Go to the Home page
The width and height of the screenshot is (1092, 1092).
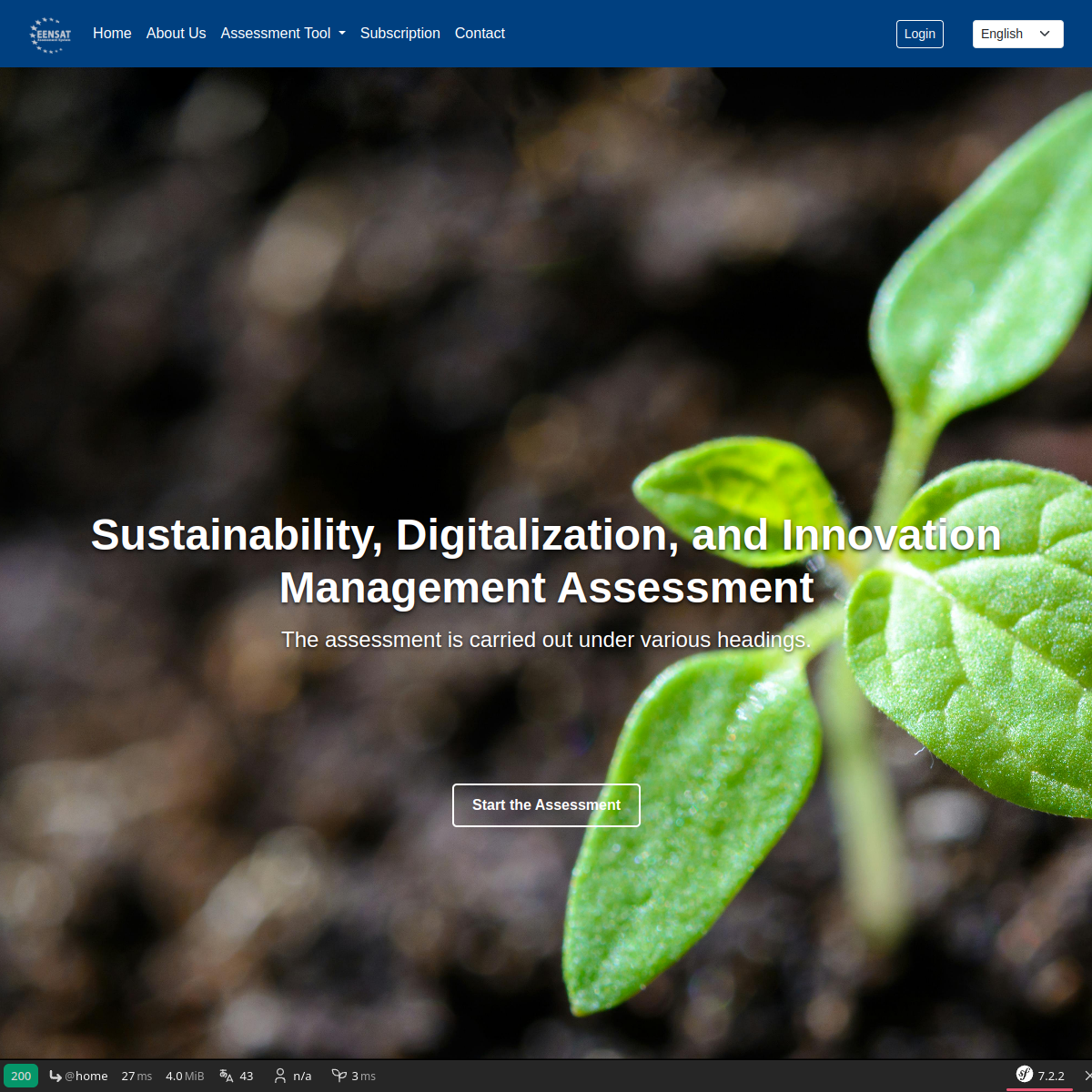click(112, 34)
